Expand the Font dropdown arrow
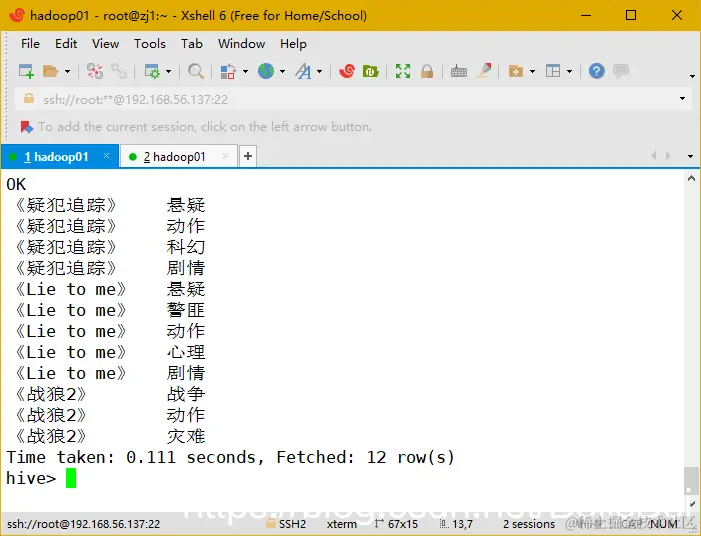 (320, 72)
